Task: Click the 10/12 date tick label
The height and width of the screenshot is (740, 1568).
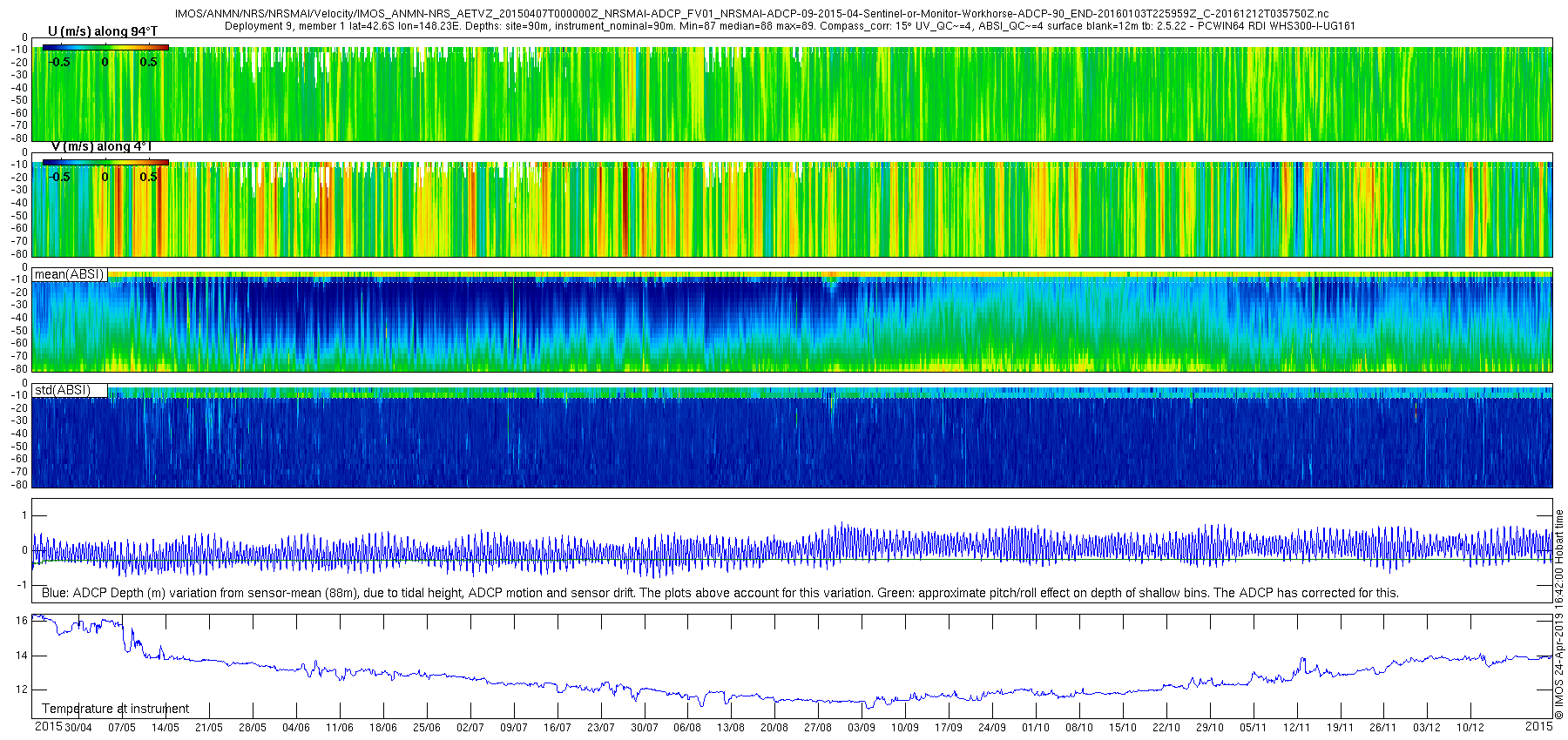Action: point(1470,728)
